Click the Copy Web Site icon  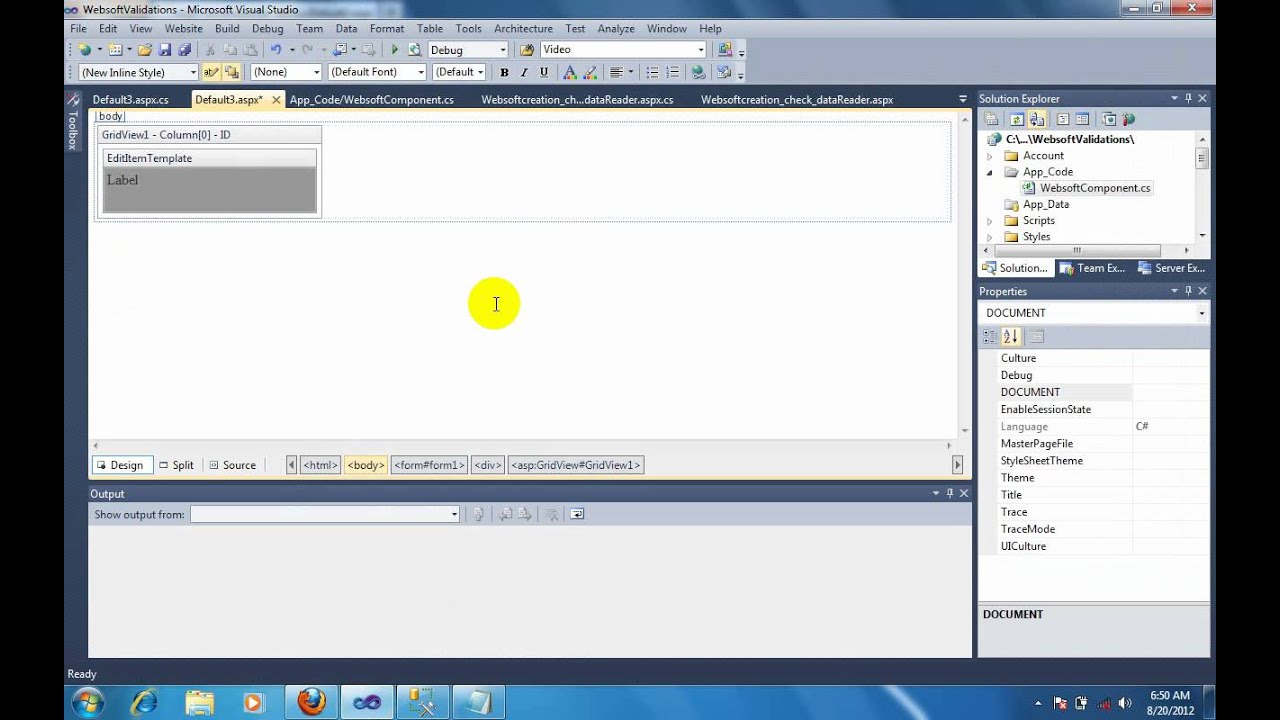pos(1109,119)
